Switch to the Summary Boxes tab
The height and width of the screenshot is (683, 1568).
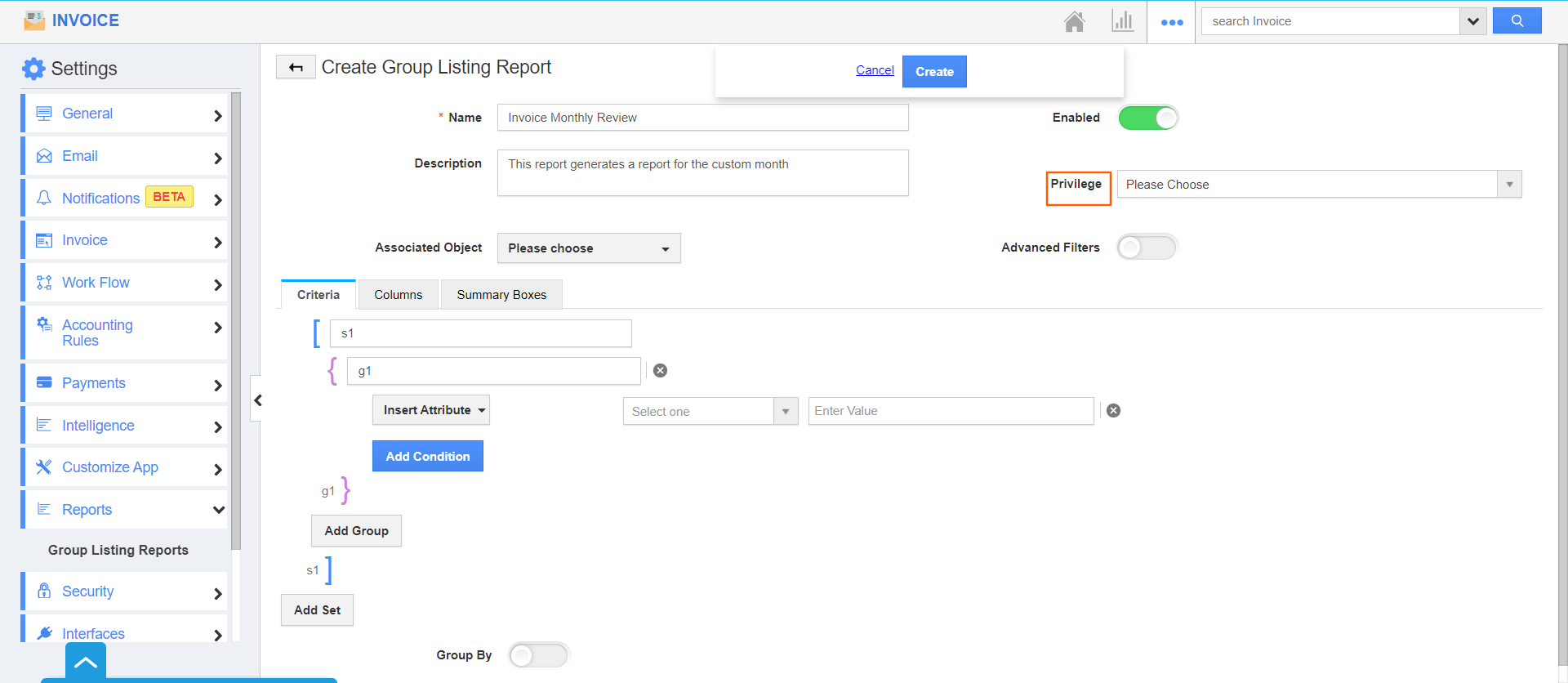[501, 295]
